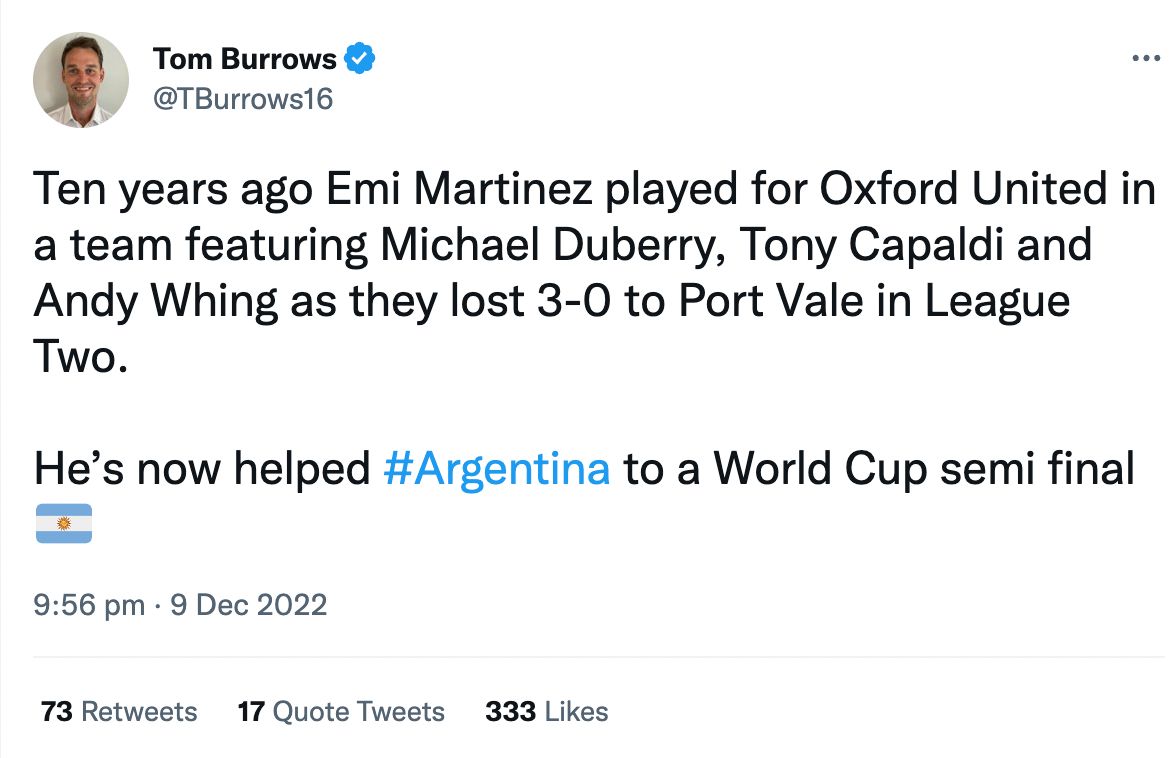Viewport: 1176px width, 758px height.
Task: Click the Retweets count number 73
Action: (57, 712)
